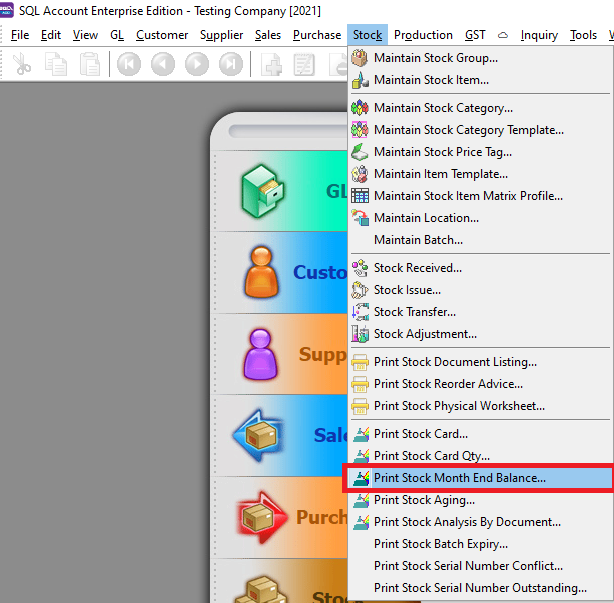Choose Stock Transfer from Stock menu
This screenshot has width=614, height=603.
(414, 312)
